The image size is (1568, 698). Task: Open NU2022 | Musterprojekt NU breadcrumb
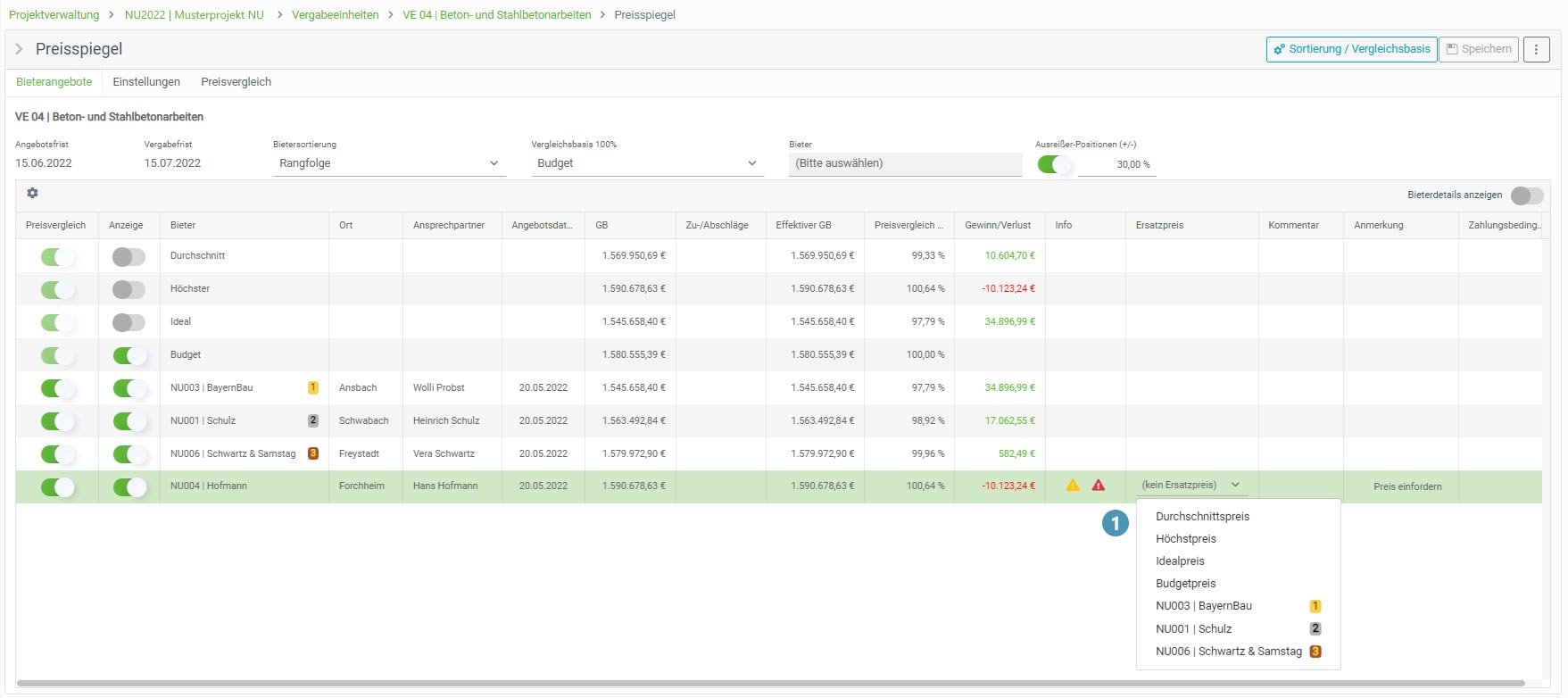(195, 15)
